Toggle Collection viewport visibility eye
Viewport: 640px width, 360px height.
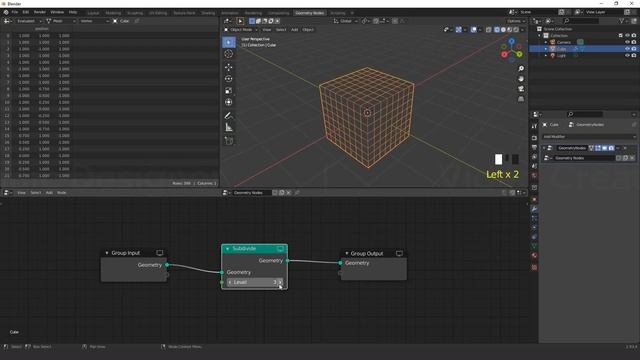coord(627,36)
